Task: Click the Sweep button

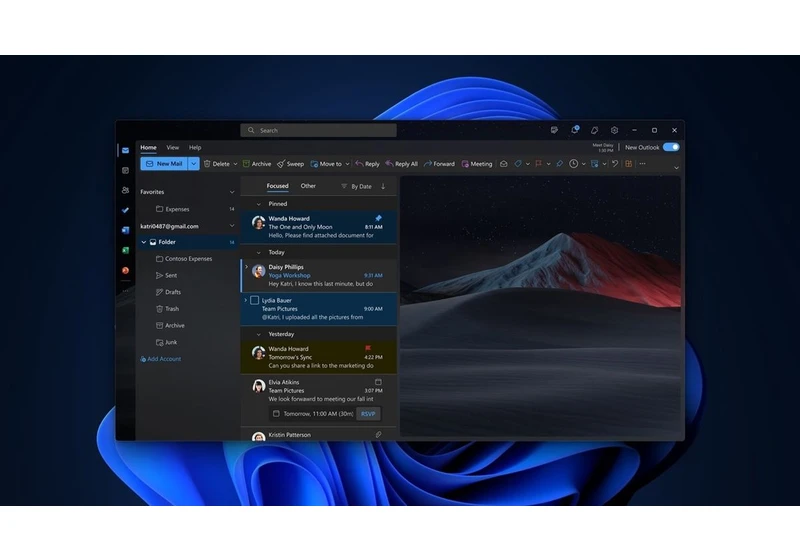Action: 290,164
